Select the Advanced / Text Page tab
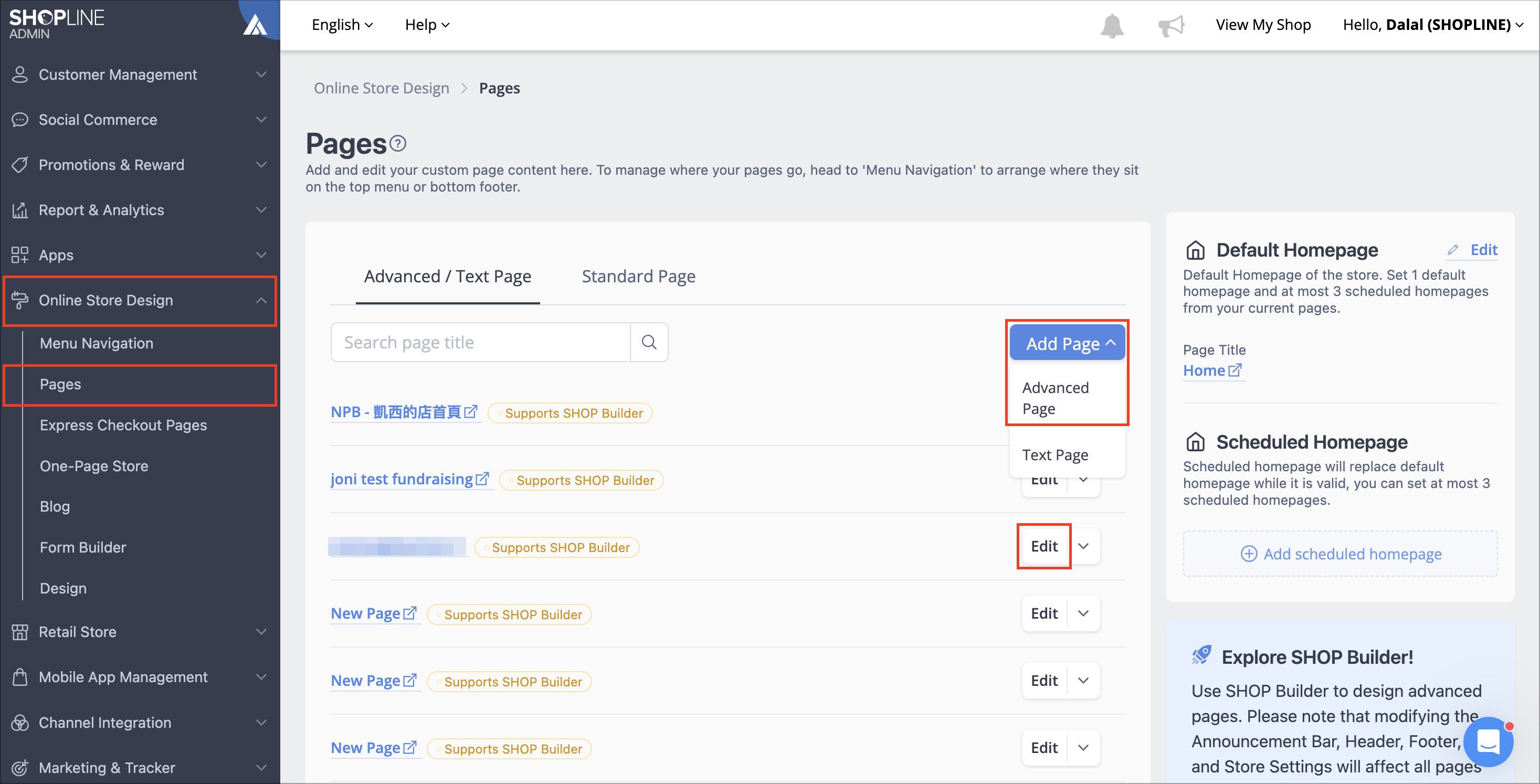Screen dimensions: 1540x784 (x=448, y=276)
